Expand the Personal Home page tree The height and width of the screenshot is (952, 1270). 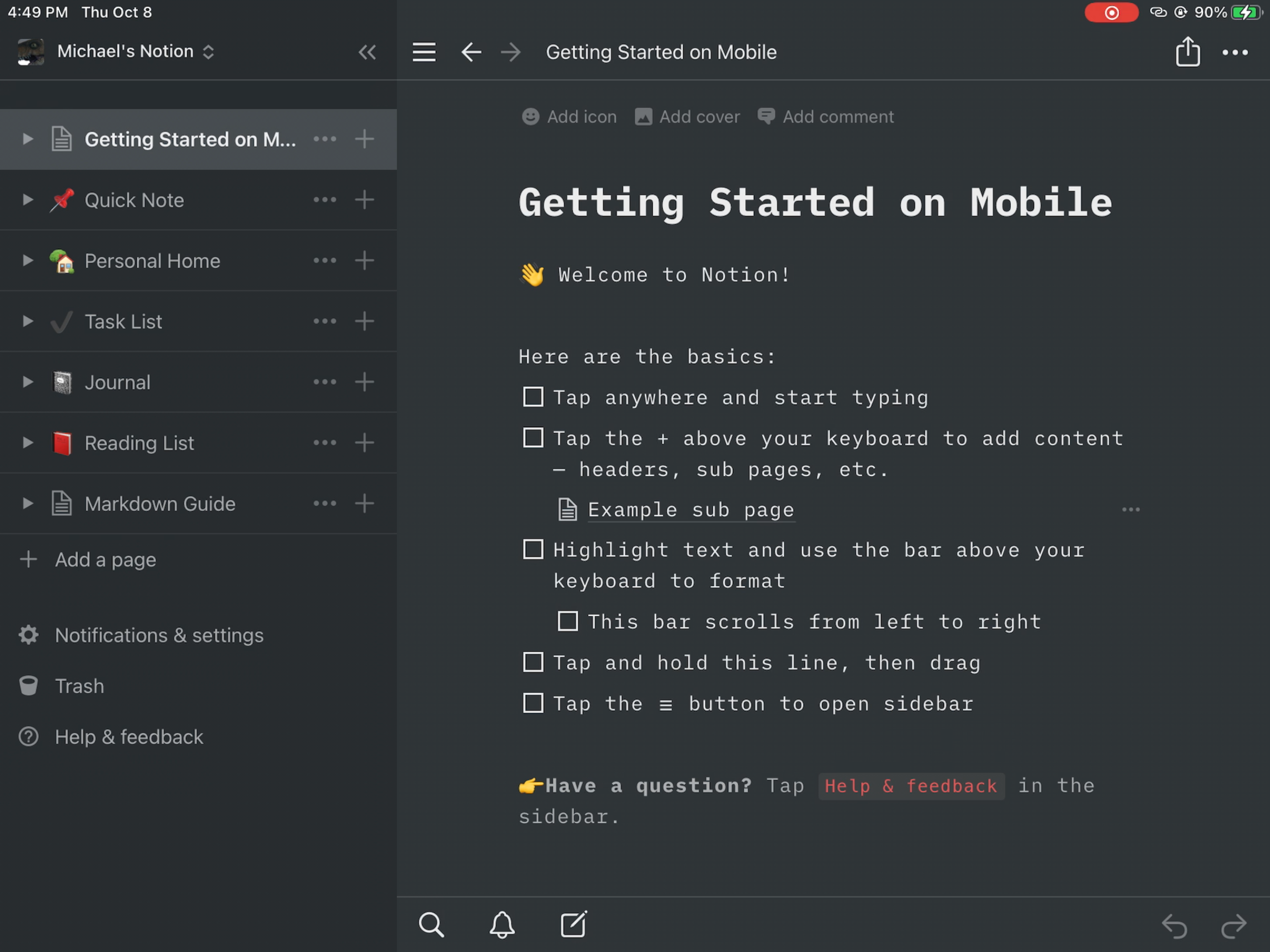point(27,260)
